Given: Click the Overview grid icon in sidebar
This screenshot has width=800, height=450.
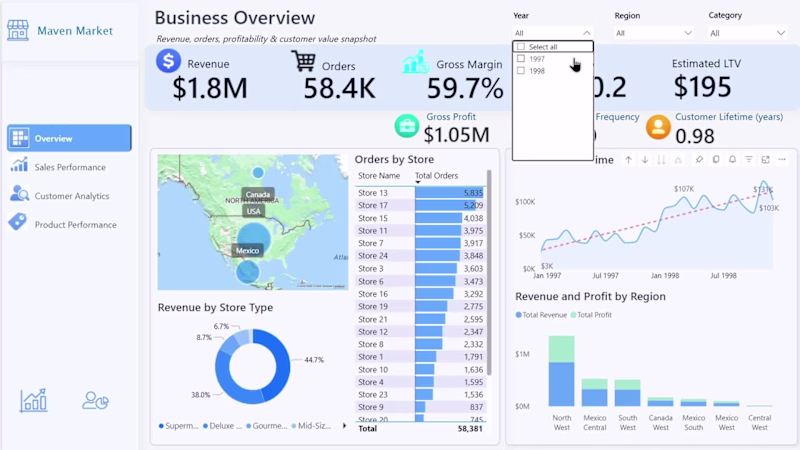Looking at the screenshot, I should tap(20, 138).
